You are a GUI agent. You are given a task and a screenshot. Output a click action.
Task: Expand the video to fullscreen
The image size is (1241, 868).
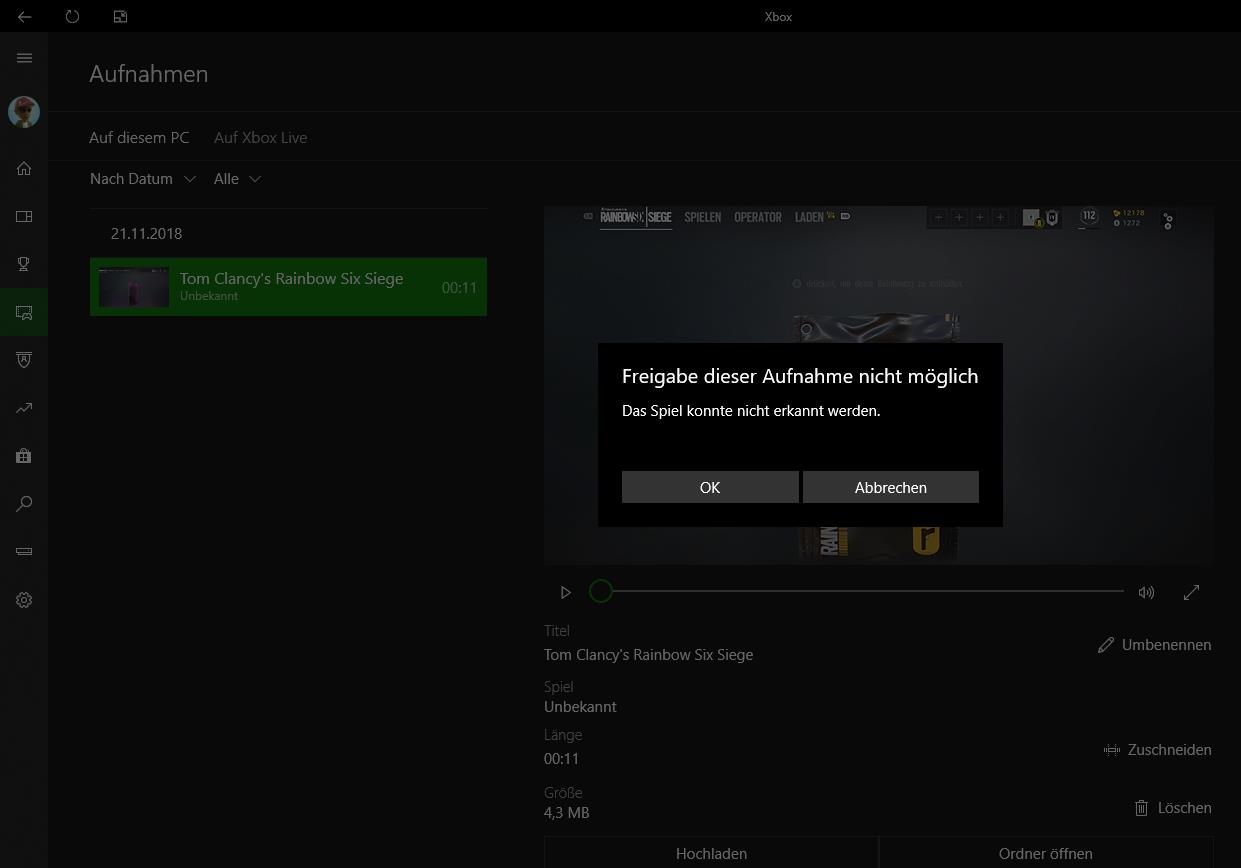[1191, 592]
